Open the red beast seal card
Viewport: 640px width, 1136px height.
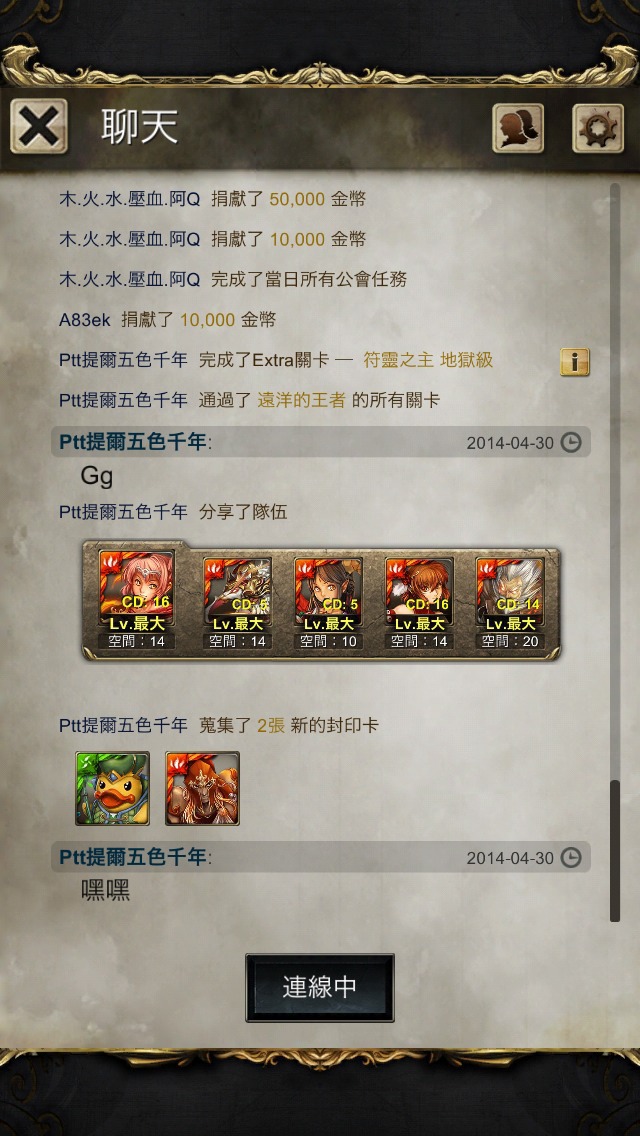click(202, 788)
